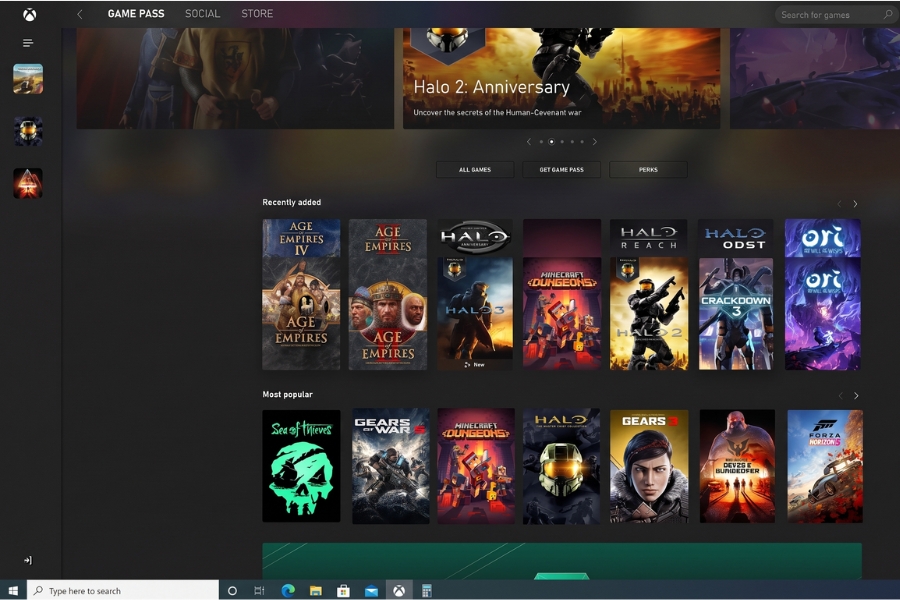Open Age of Empires II tile
Screen dimensions: 900x600
pos(388,294)
